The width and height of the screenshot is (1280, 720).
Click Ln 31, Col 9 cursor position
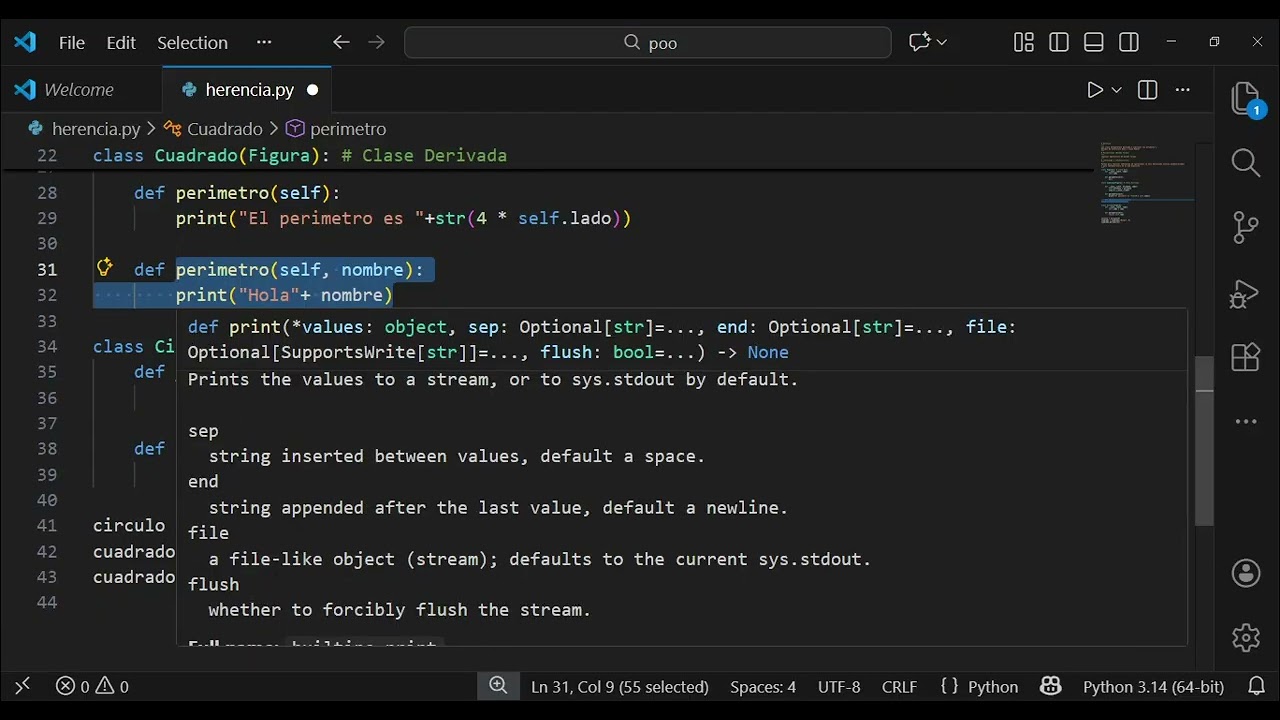coord(619,686)
